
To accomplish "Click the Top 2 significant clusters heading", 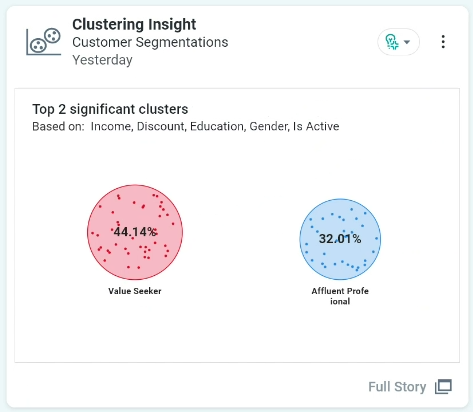I will [x=110, y=109].
